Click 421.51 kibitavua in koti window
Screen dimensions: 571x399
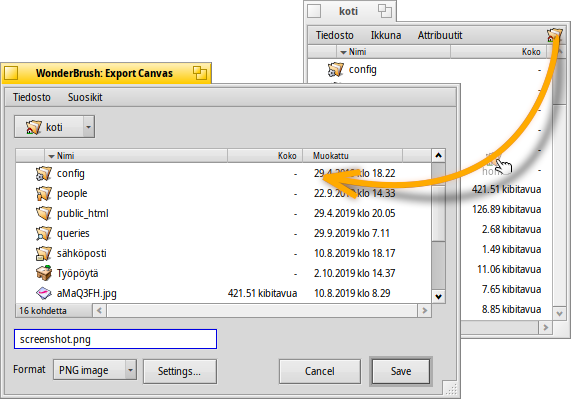click(506, 190)
